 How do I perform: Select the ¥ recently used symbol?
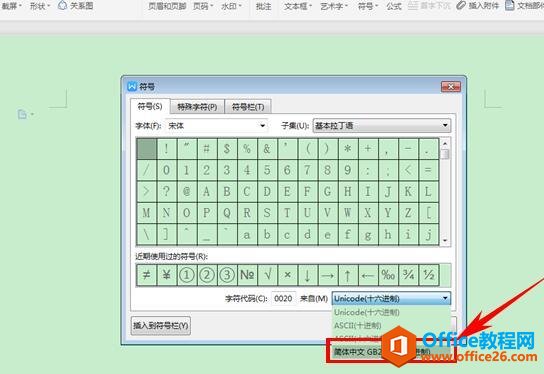click(167, 275)
